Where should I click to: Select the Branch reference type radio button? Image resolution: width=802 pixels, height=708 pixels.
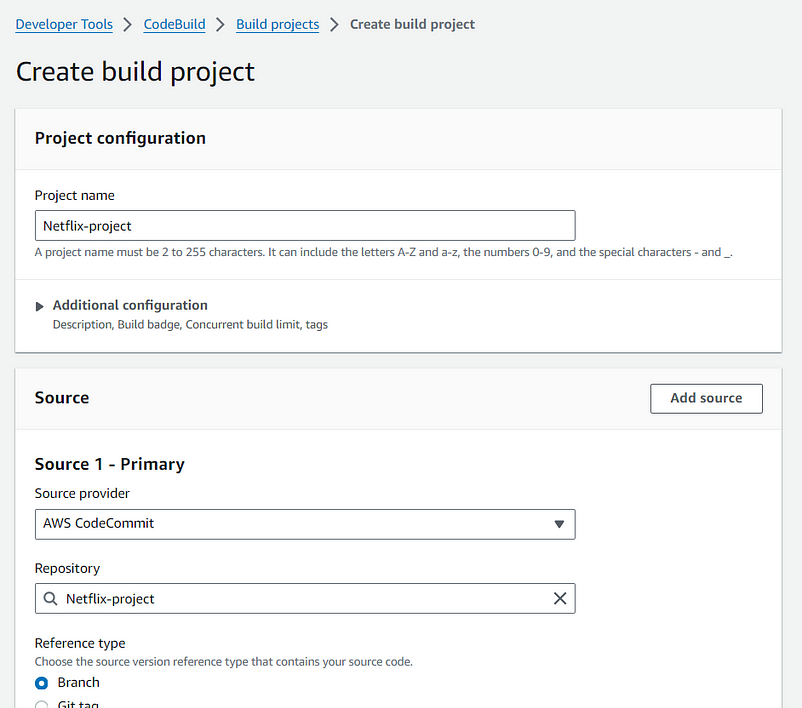(41, 683)
